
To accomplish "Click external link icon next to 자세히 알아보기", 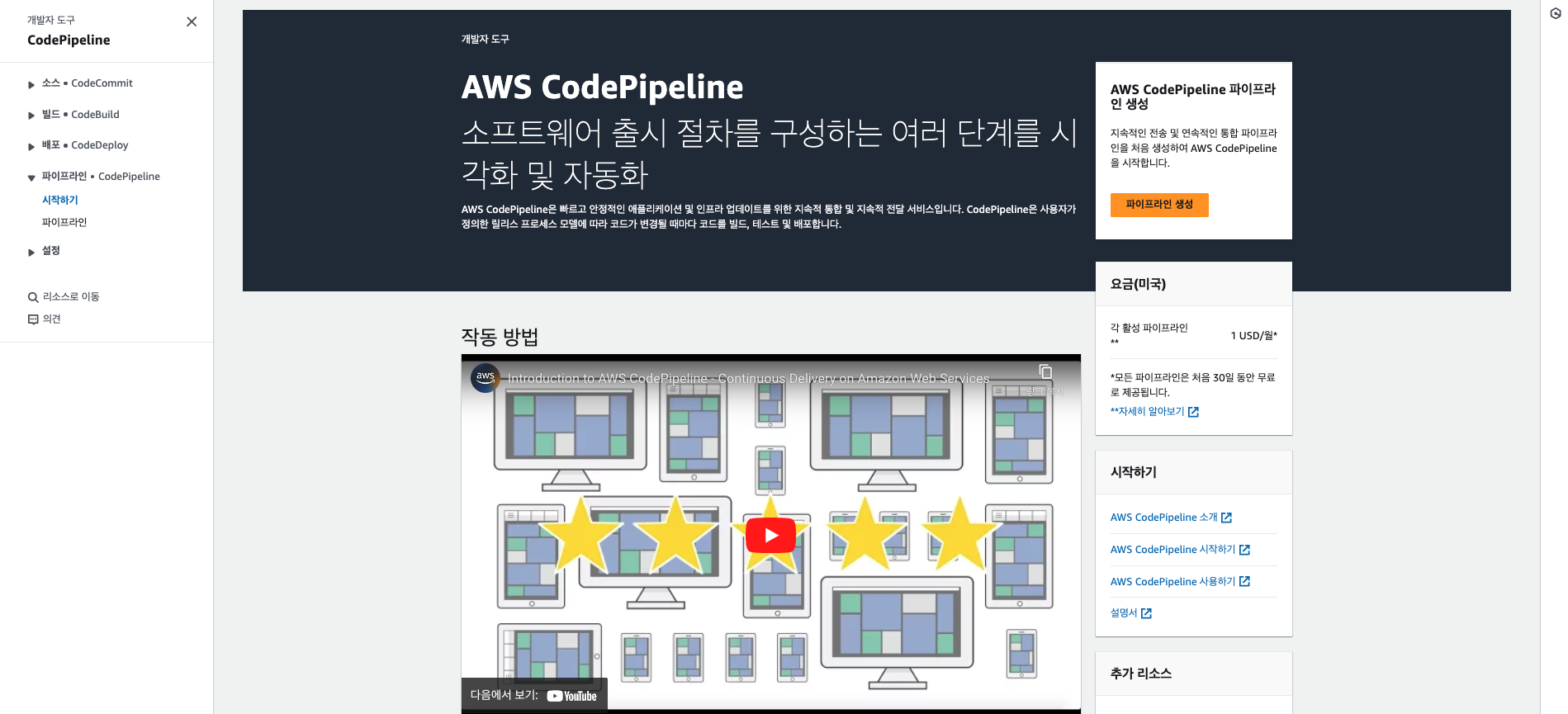I will [x=1193, y=412].
